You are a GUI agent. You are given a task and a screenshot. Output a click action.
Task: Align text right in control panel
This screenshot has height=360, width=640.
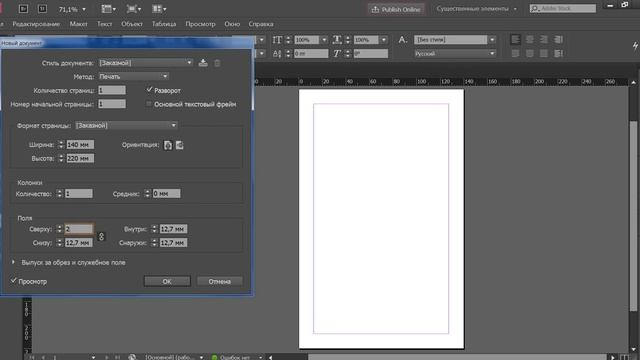(x=544, y=39)
